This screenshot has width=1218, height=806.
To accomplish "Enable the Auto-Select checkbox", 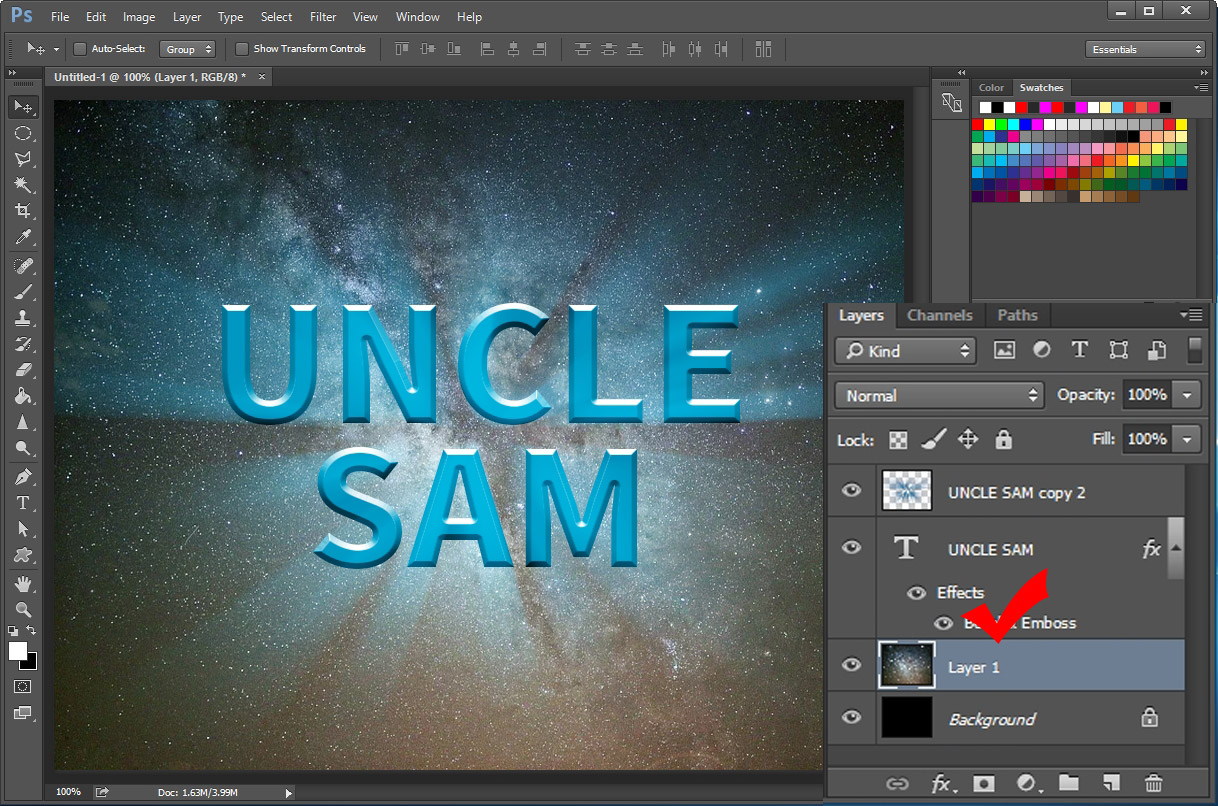I will click(x=80, y=49).
